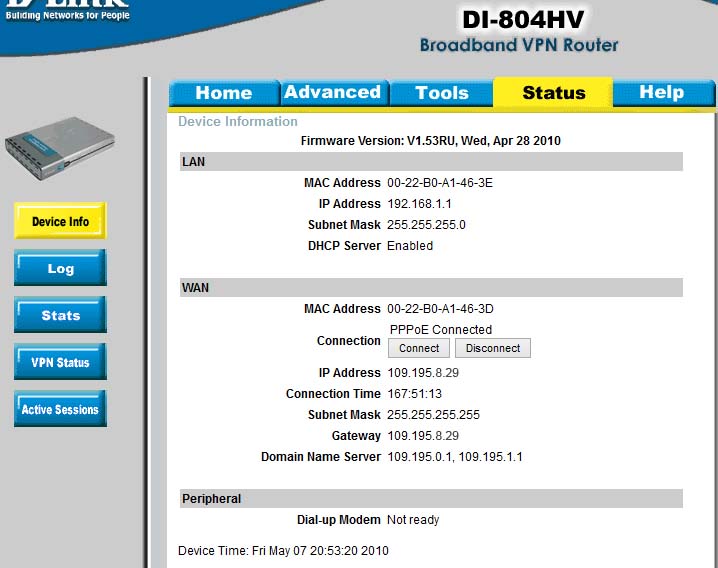Click the Dial-up Modem Not ready status

click(x=413, y=520)
